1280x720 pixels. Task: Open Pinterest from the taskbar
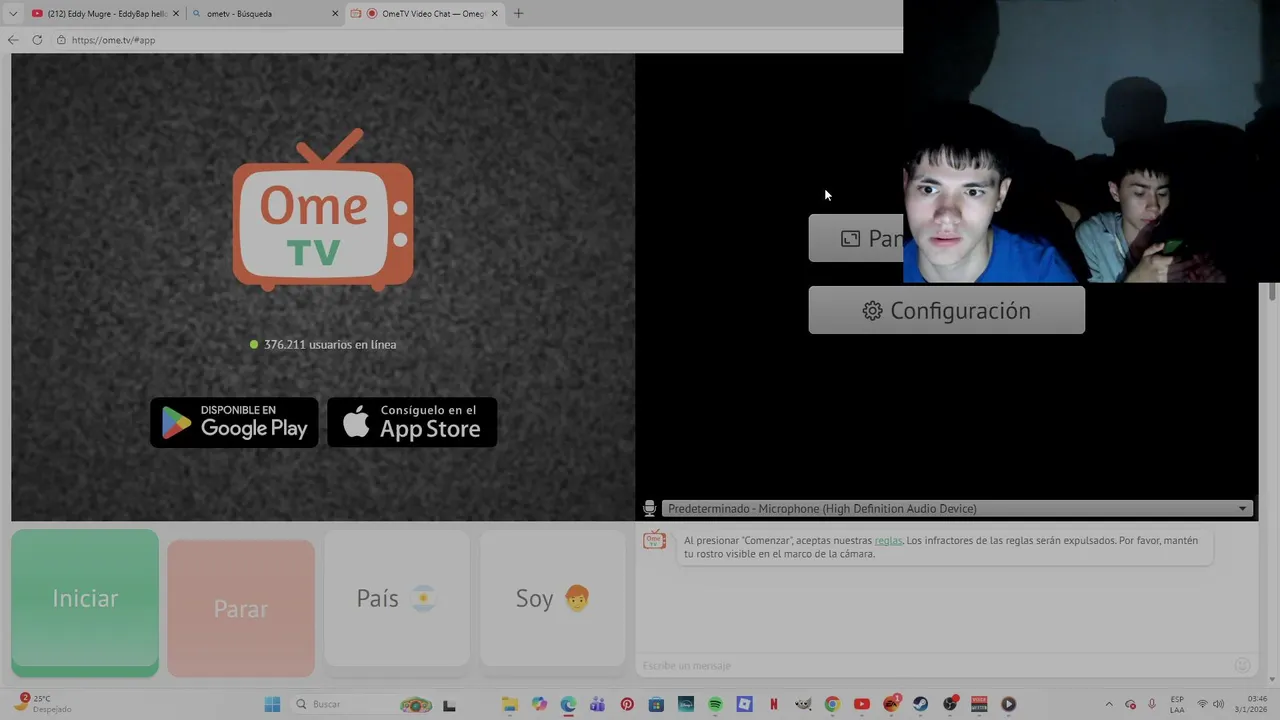click(627, 704)
